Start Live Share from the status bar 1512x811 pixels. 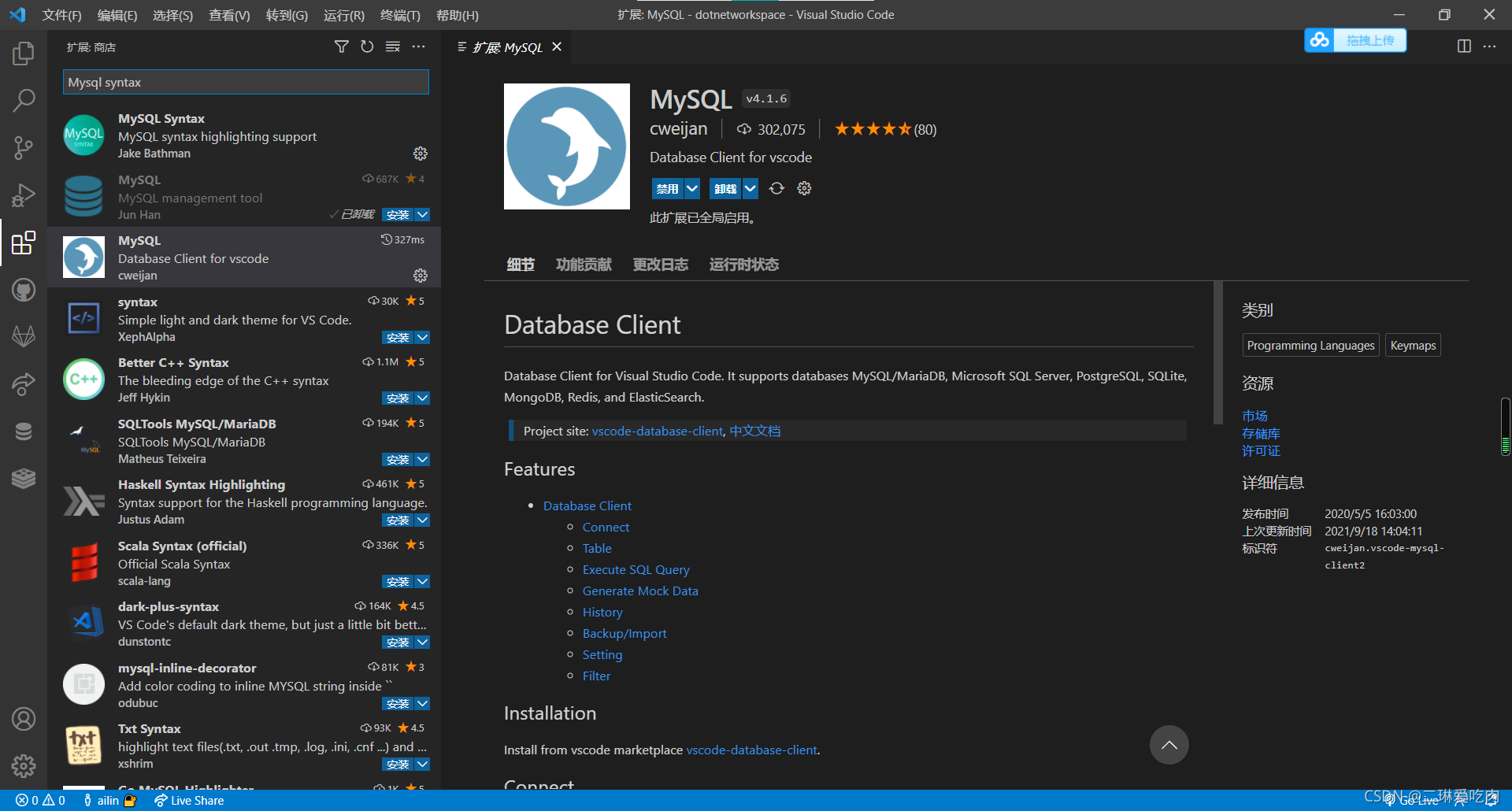pos(189,800)
